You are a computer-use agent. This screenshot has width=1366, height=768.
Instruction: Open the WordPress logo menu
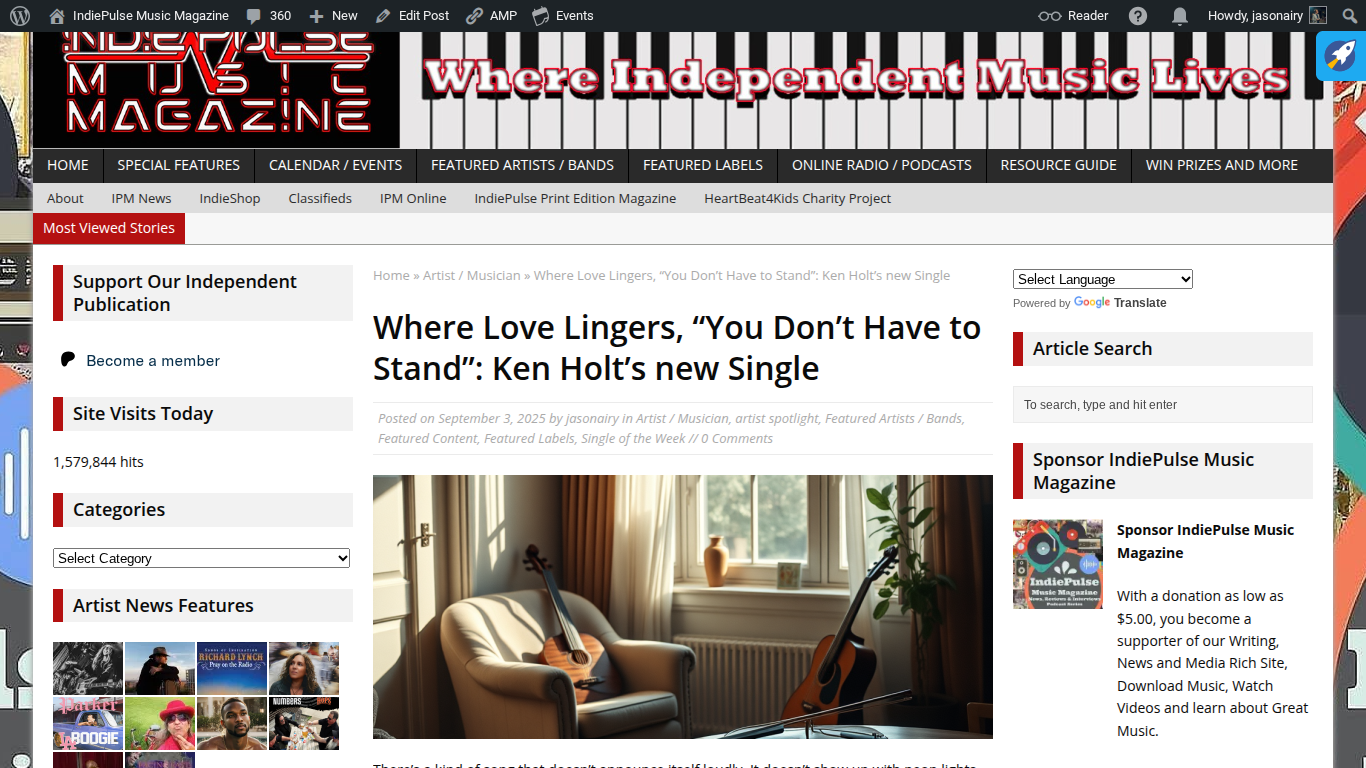[20, 16]
